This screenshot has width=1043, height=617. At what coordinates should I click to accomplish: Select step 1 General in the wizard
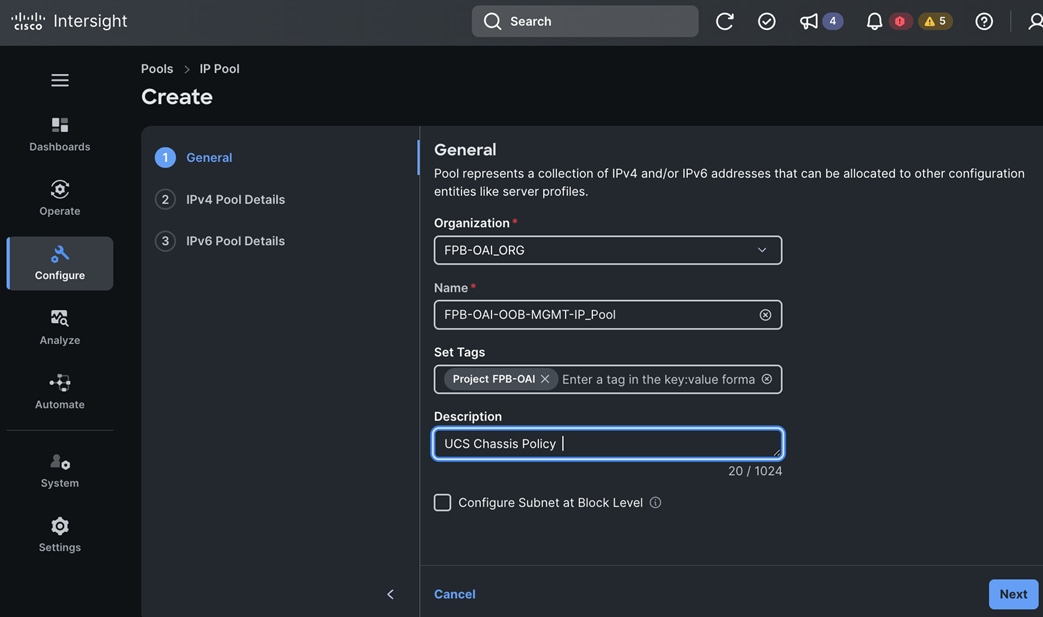pos(194,158)
